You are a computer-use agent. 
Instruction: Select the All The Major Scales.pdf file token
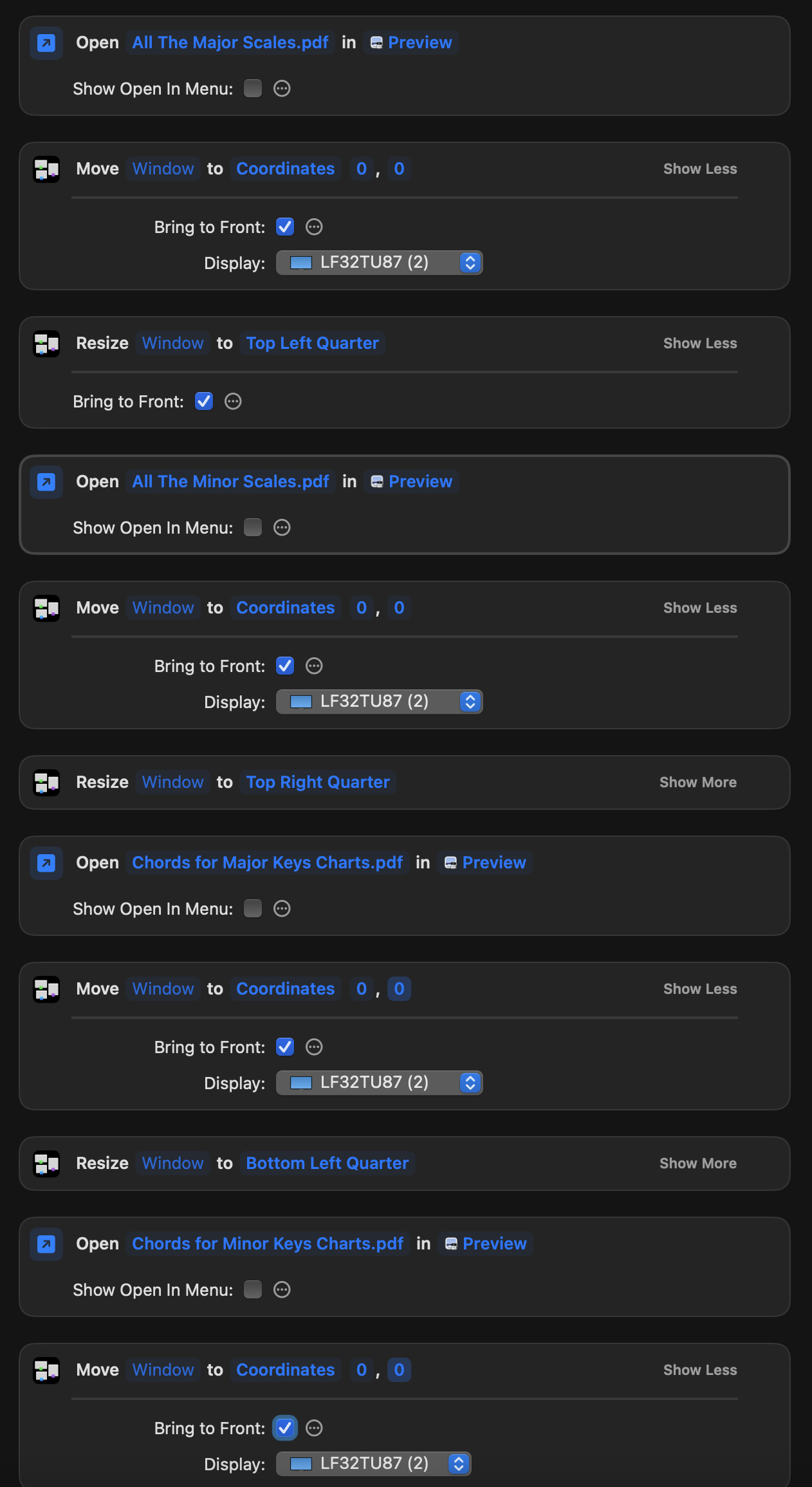(230, 43)
